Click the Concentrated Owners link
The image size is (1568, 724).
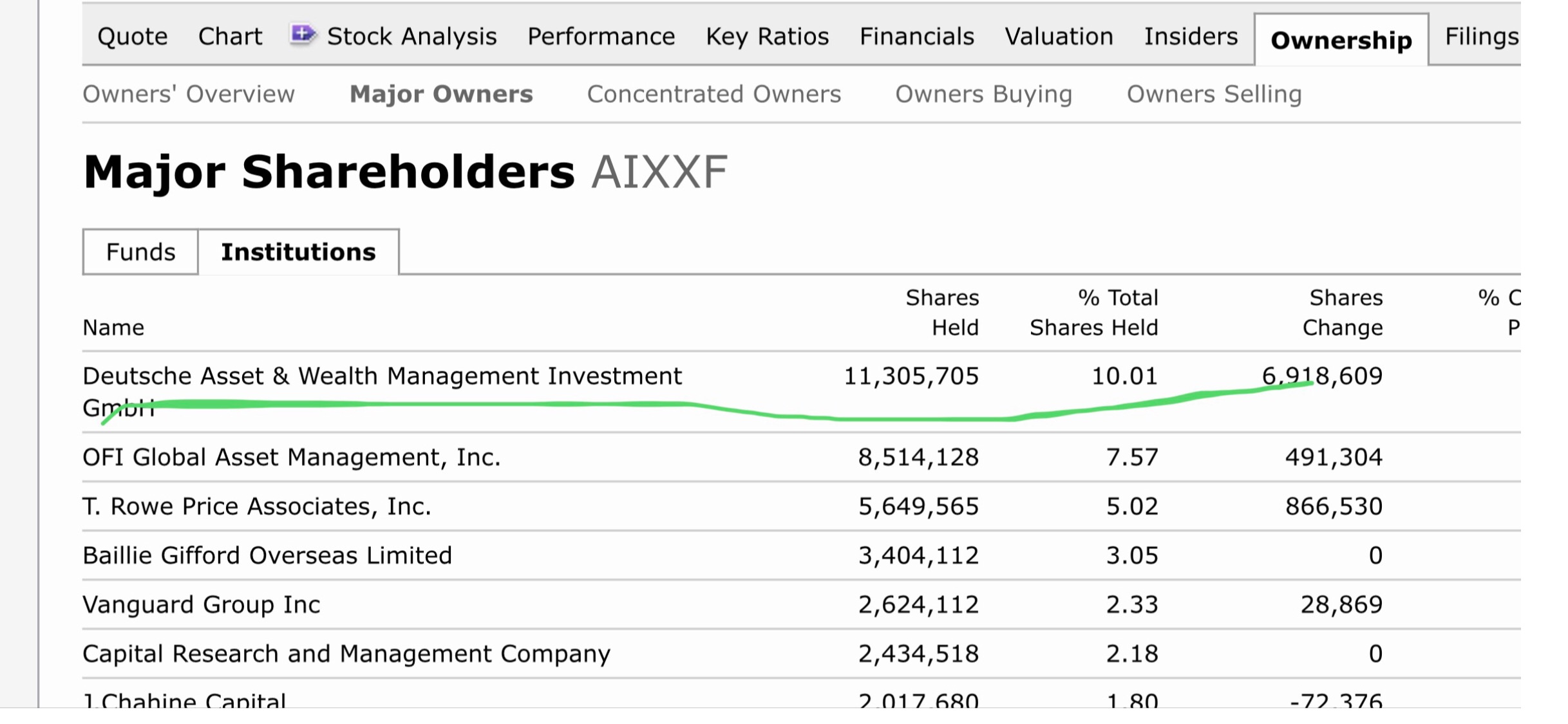713,94
